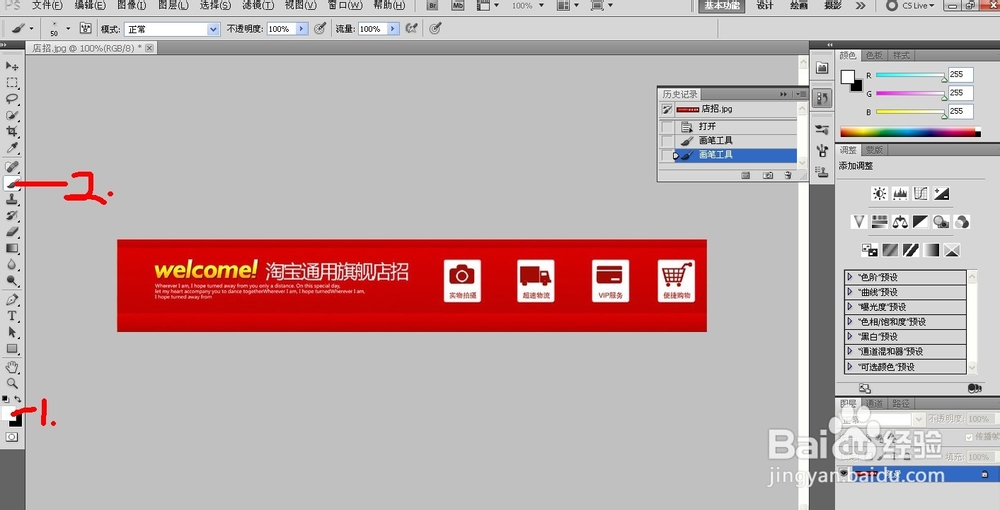1000x510 pixels.
Task: Select the Pen tool
Action: (12, 300)
